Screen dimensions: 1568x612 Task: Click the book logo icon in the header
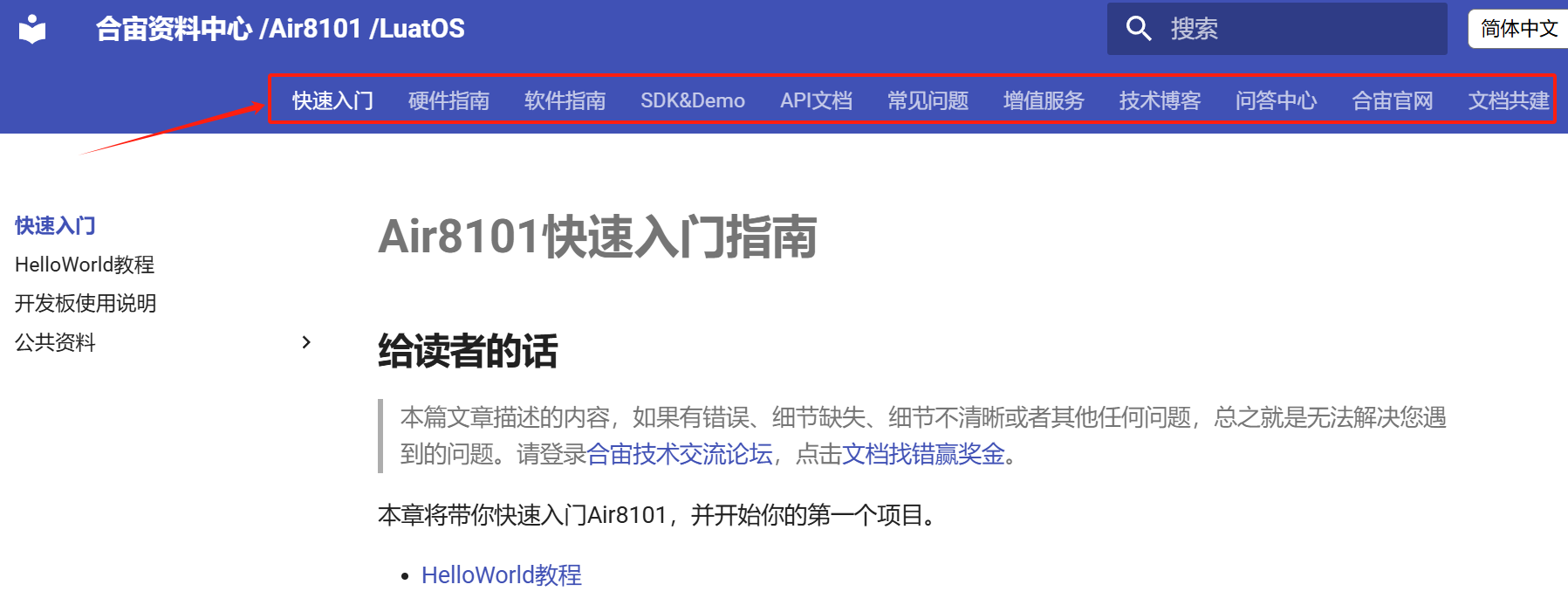click(32, 29)
